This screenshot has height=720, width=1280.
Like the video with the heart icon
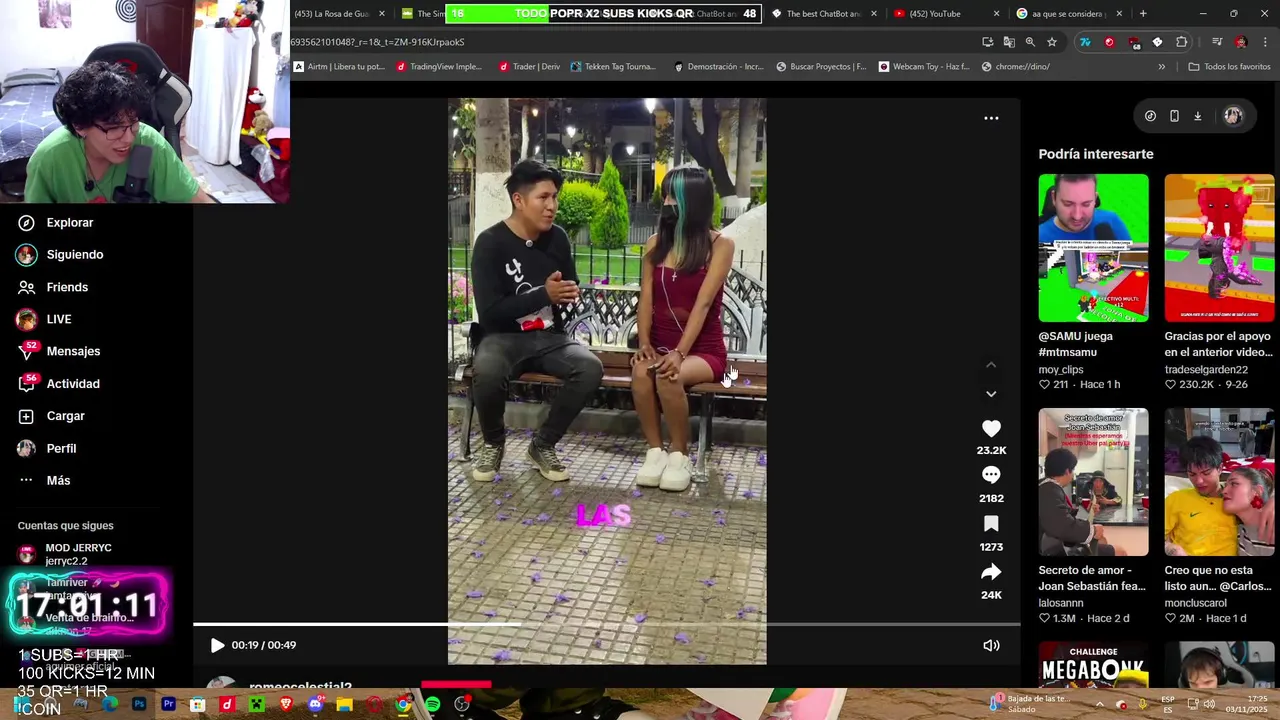(x=991, y=428)
